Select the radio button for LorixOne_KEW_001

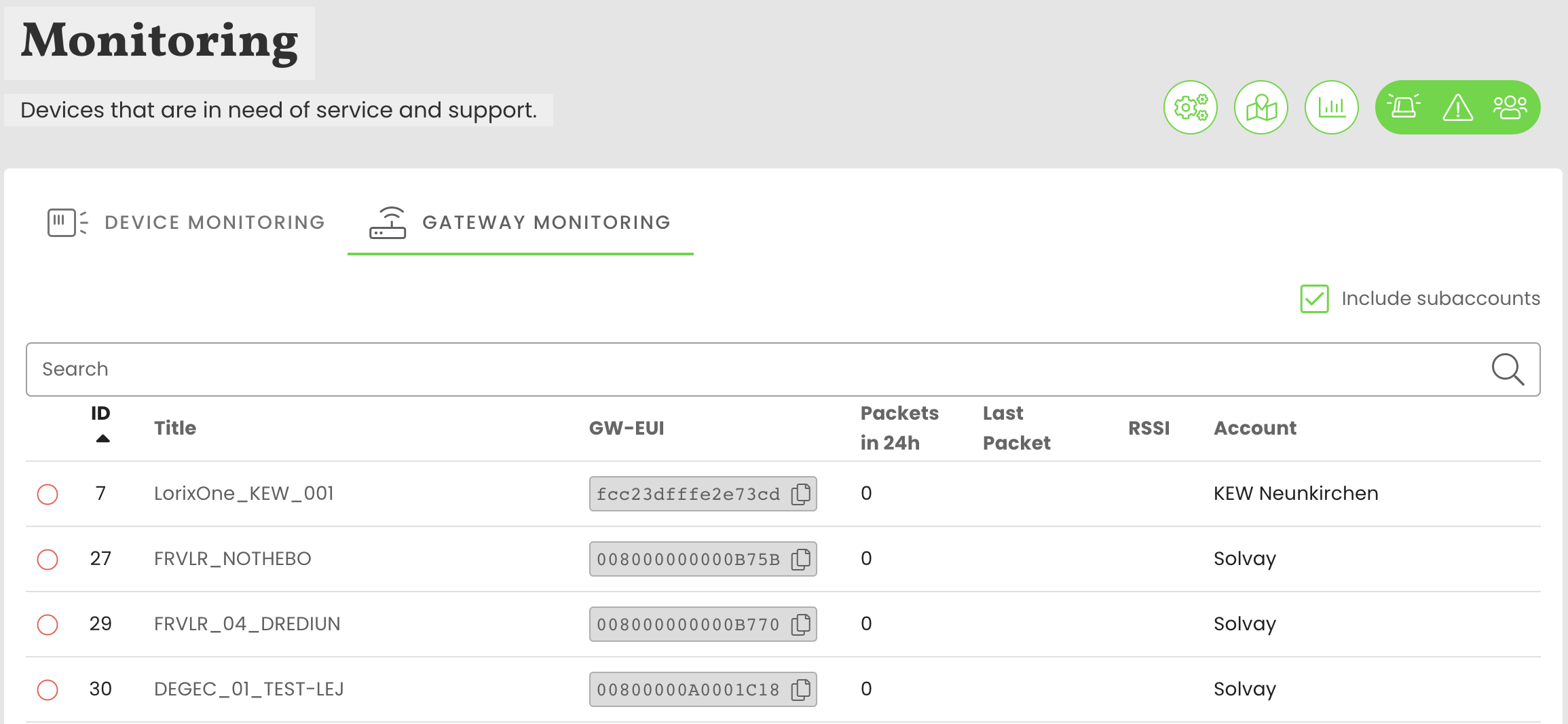click(x=48, y=494)
